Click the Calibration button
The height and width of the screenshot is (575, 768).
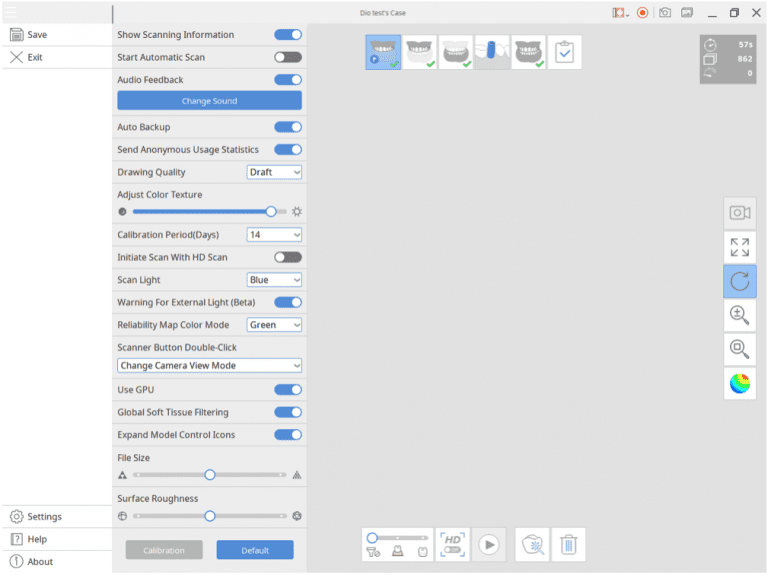click(x=164, y=551)
